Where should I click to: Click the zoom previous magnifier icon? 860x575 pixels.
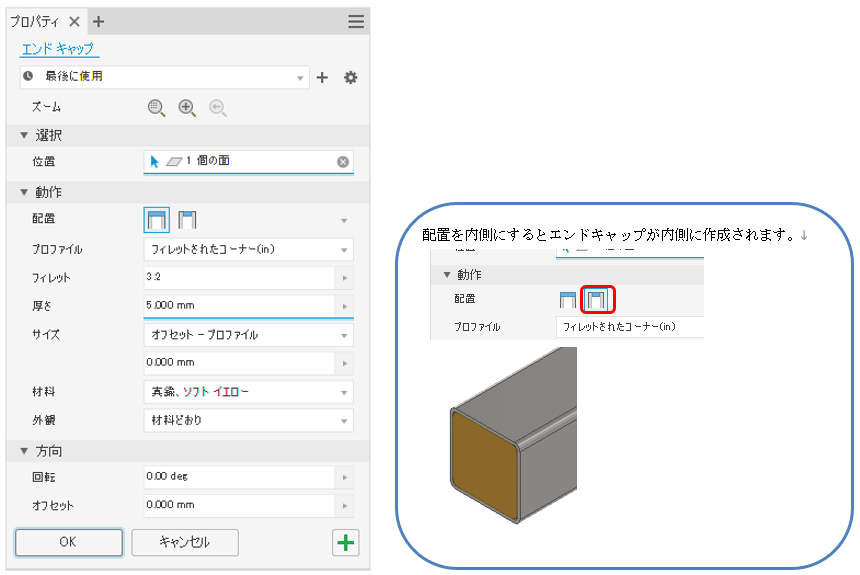[x=218, y=108]
